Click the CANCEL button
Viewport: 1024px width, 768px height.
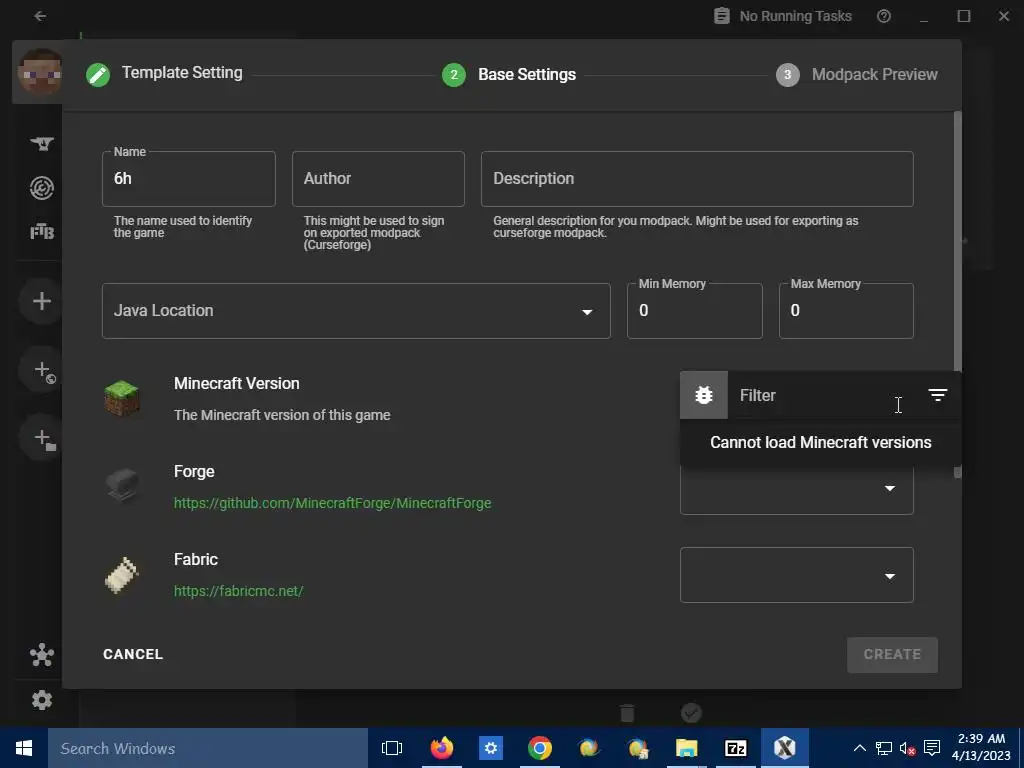tap(133, 654)
